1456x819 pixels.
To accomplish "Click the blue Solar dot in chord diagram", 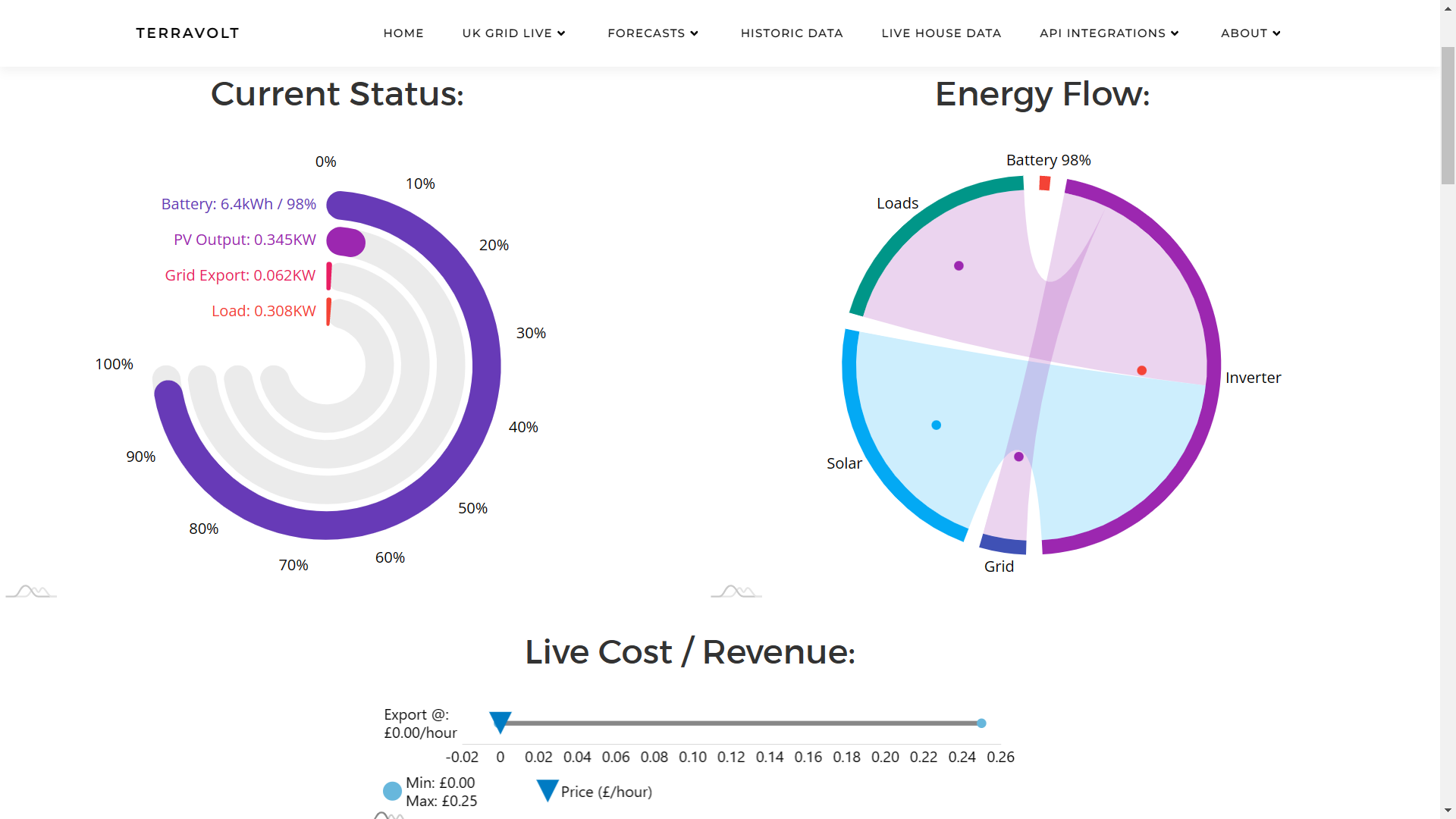I will point(937,425).
